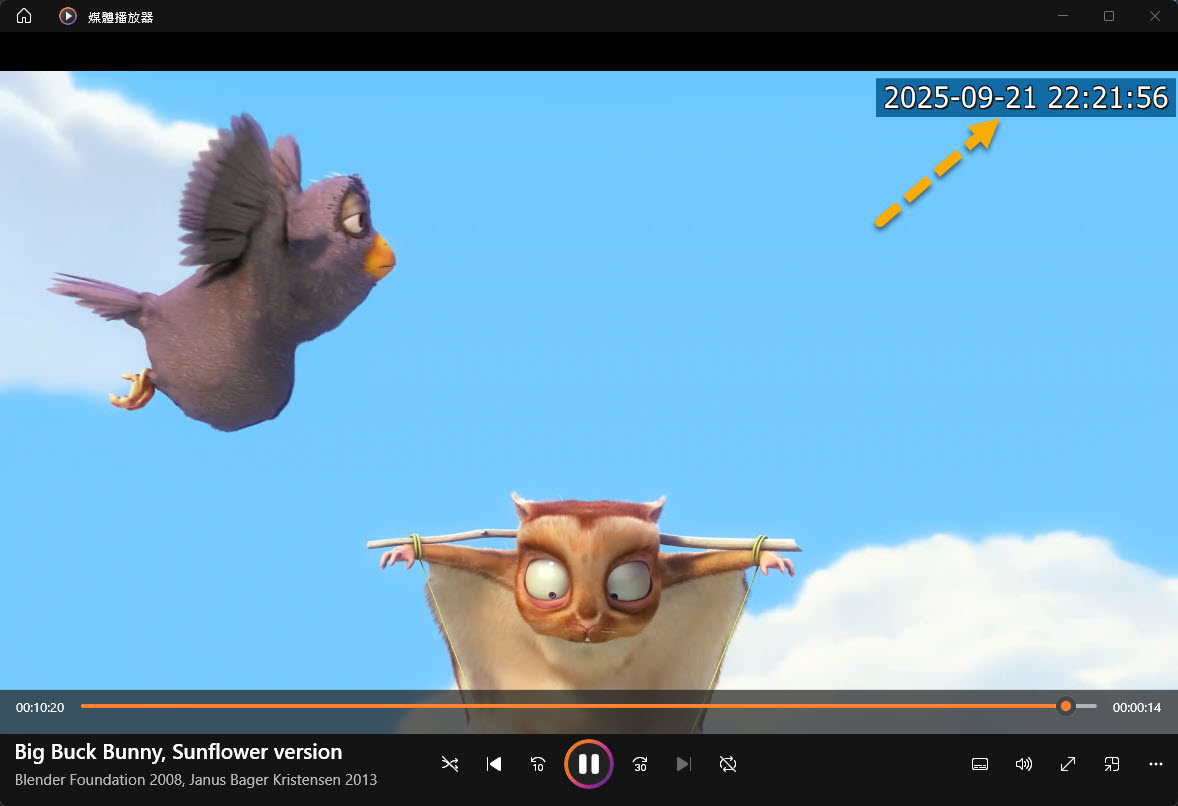1178x806 pixels.
Task: Skip to the previous track
Action: coord(494,764)
